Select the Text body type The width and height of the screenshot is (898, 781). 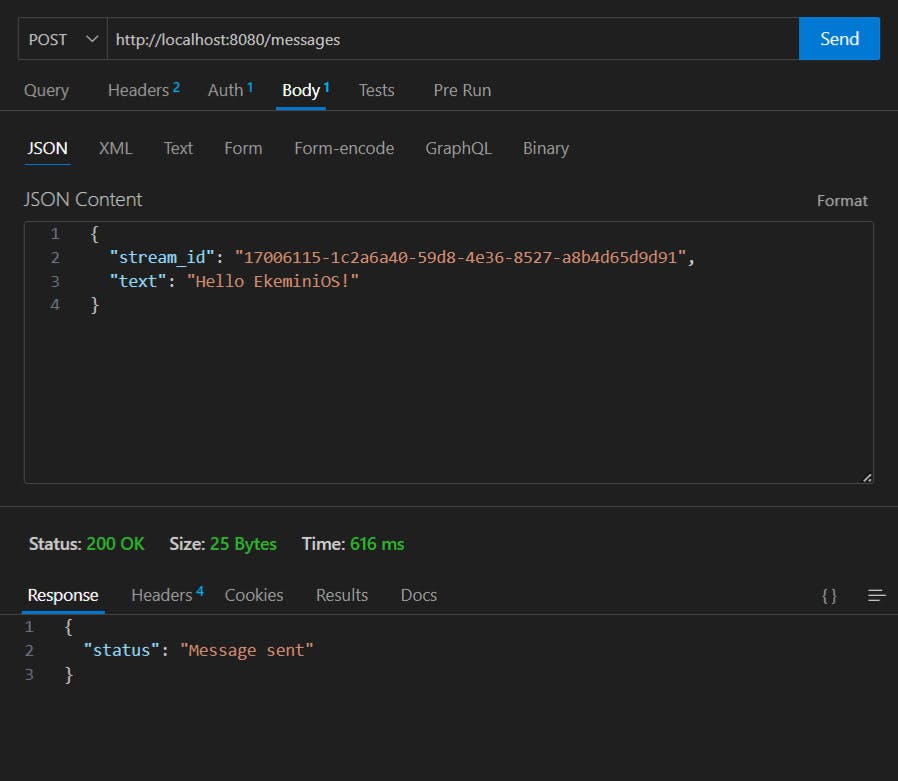pos(178,148)
